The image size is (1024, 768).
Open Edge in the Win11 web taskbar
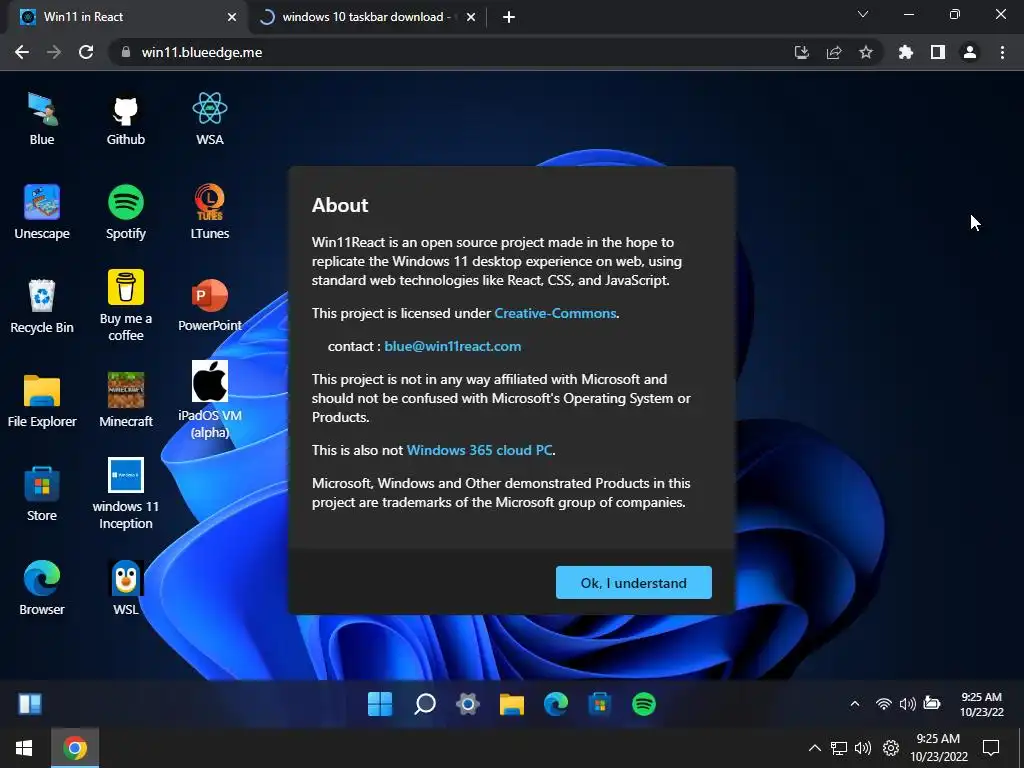(556, 704)
